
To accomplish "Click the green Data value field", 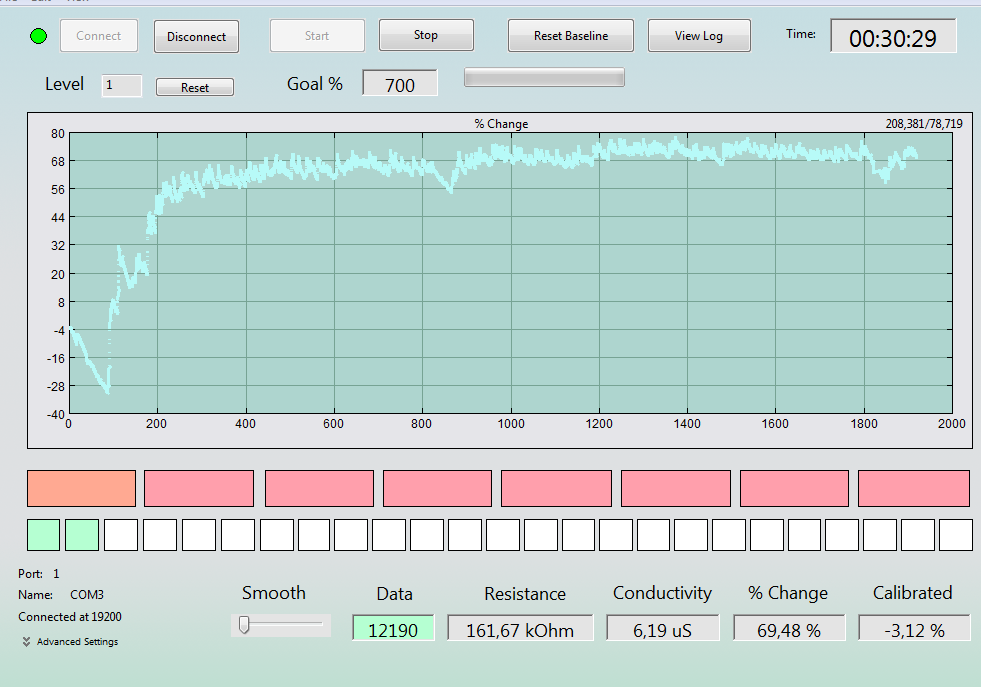I will click(x=393, y=628).
